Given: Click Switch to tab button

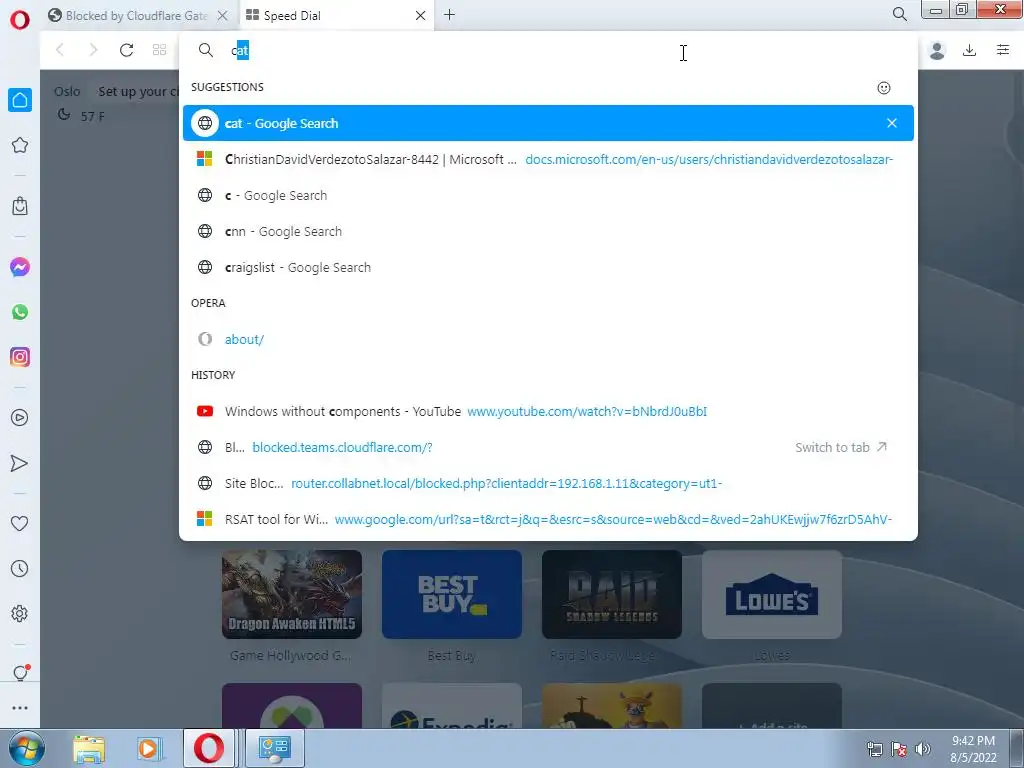Looking at the screenshot, I should tap(841, 447).
